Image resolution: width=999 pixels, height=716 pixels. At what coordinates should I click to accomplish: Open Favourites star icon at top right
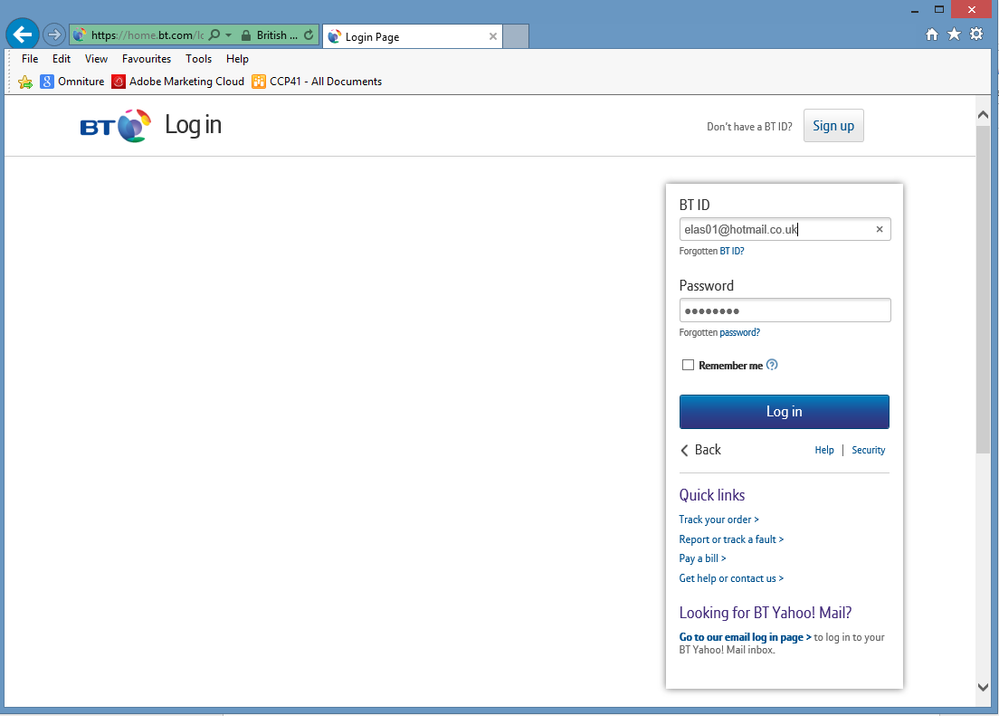(954, 34)
